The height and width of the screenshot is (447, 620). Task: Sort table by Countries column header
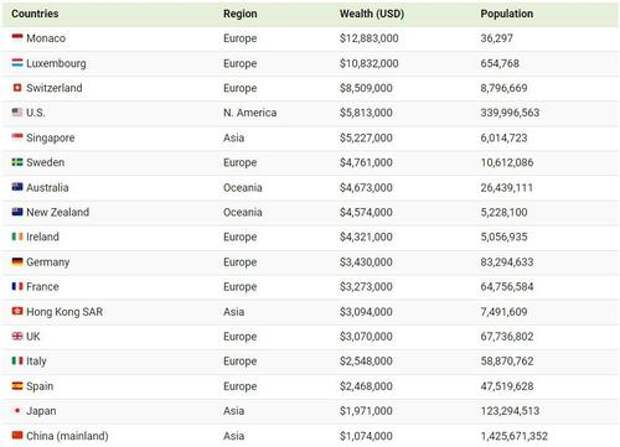coord(35,13)
